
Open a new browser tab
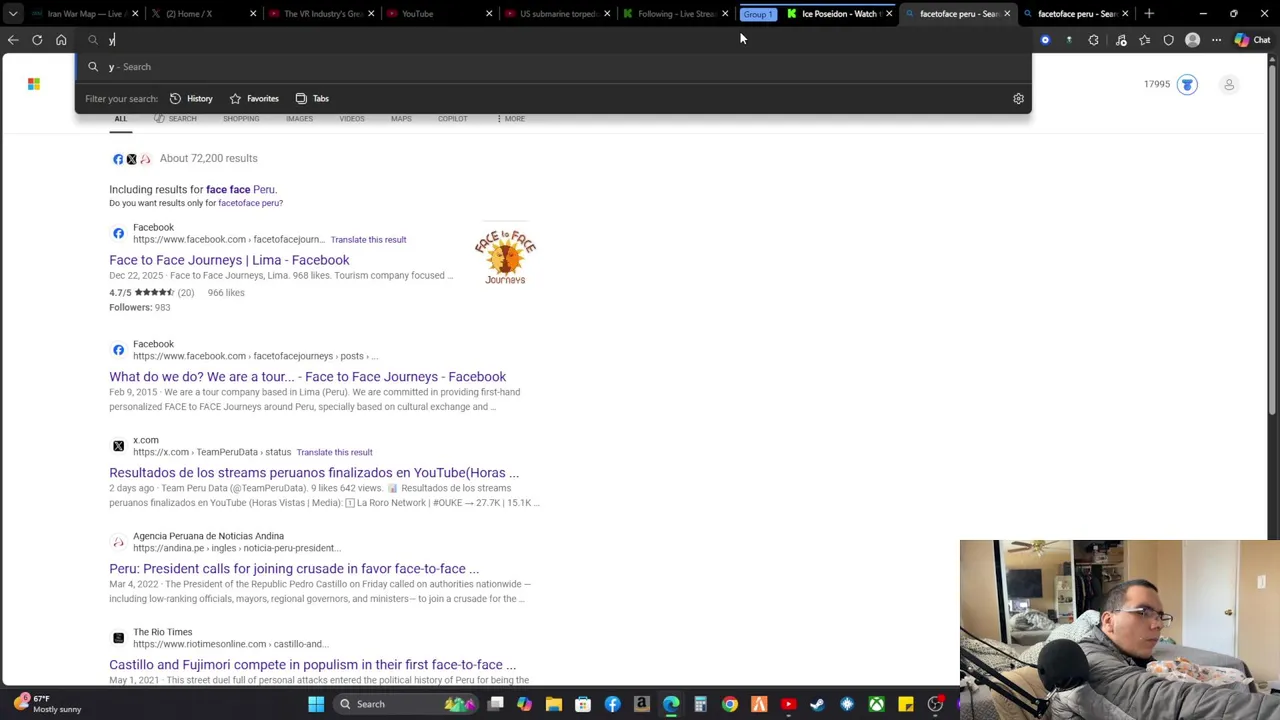(1149, 14)
